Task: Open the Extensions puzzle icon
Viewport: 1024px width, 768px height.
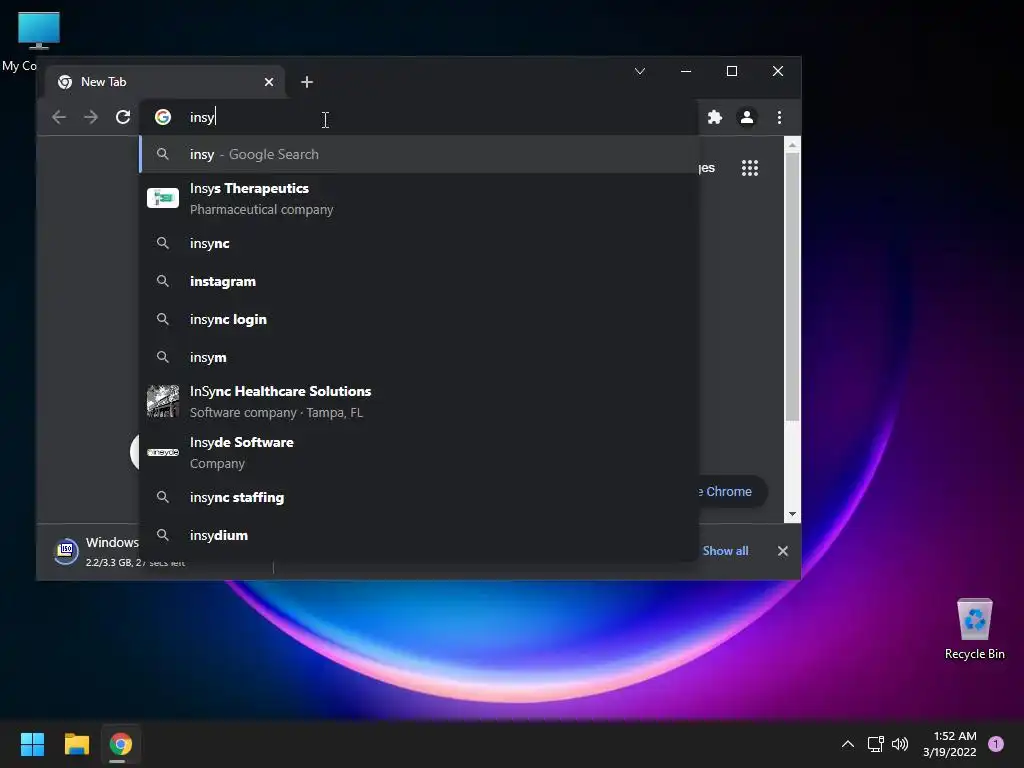Action: (x=715, y=117)
